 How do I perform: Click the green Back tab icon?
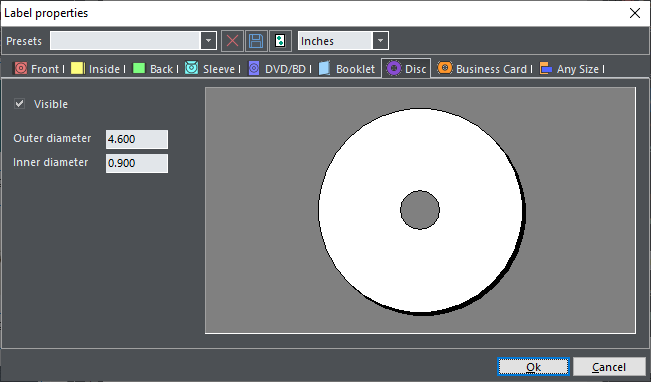139,68
